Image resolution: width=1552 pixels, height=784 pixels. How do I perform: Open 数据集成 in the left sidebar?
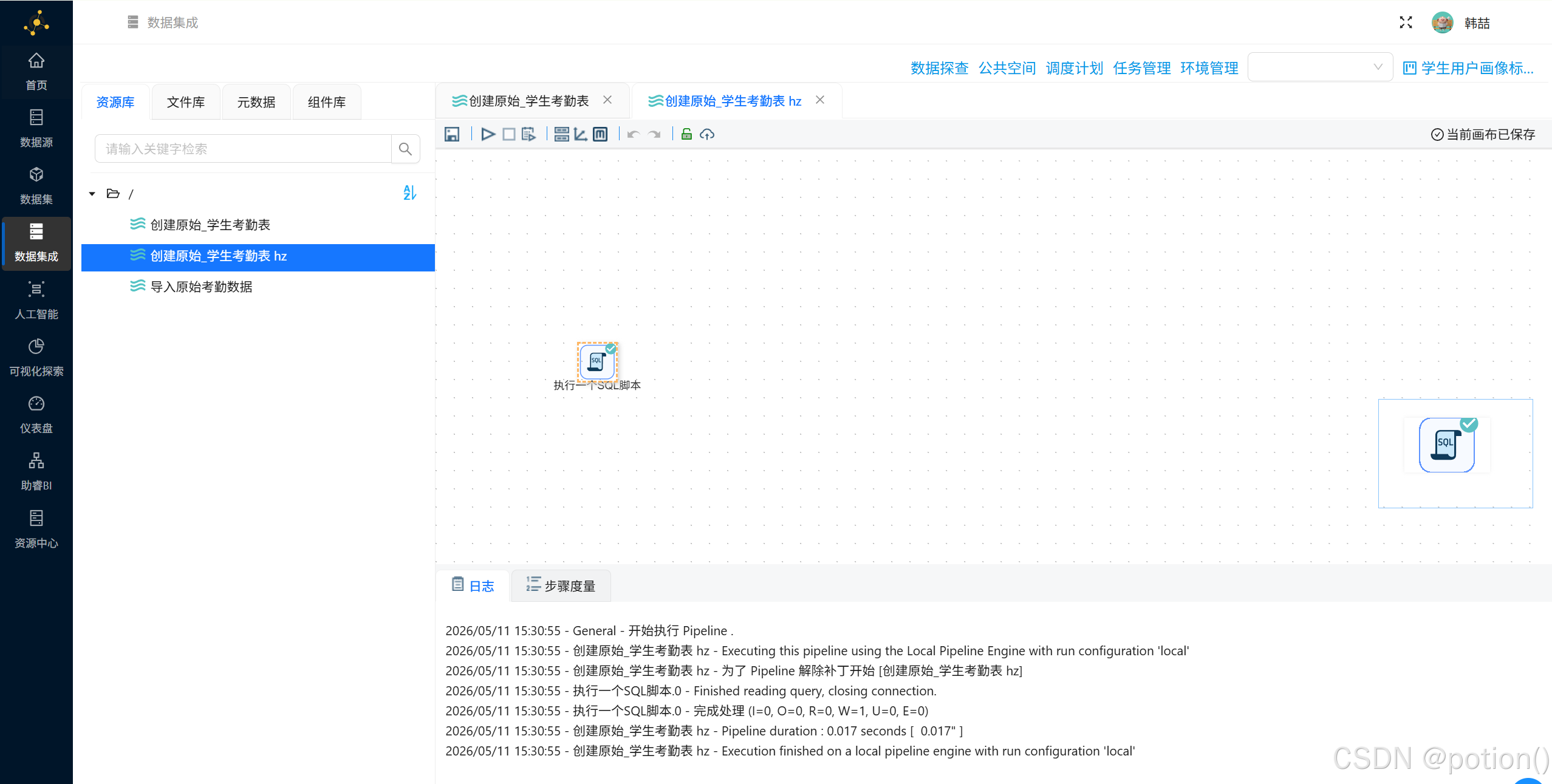pyautogui.click(x=36, y=243)
